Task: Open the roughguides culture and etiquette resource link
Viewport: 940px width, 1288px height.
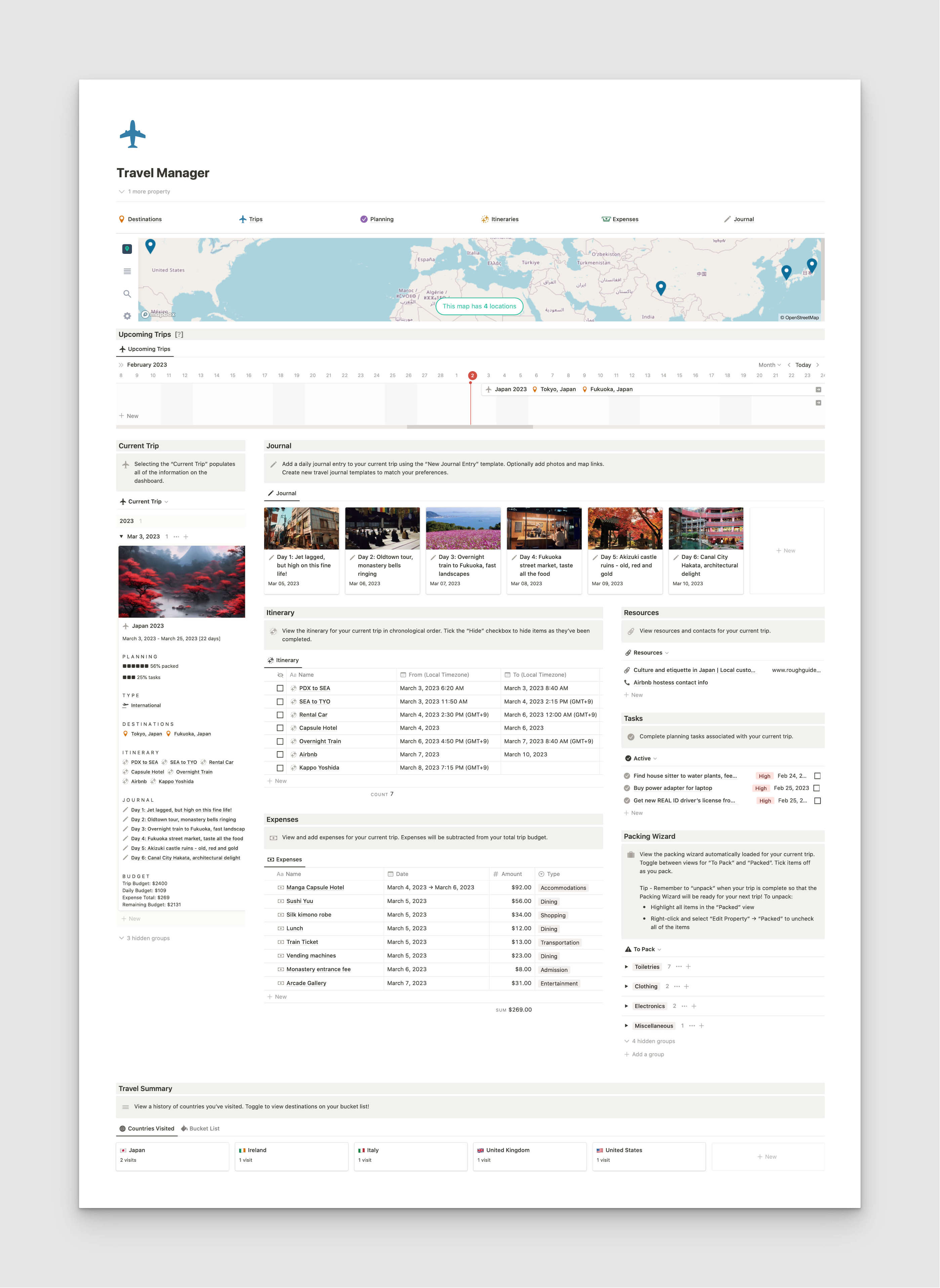Action: click(x=694, y=670)
